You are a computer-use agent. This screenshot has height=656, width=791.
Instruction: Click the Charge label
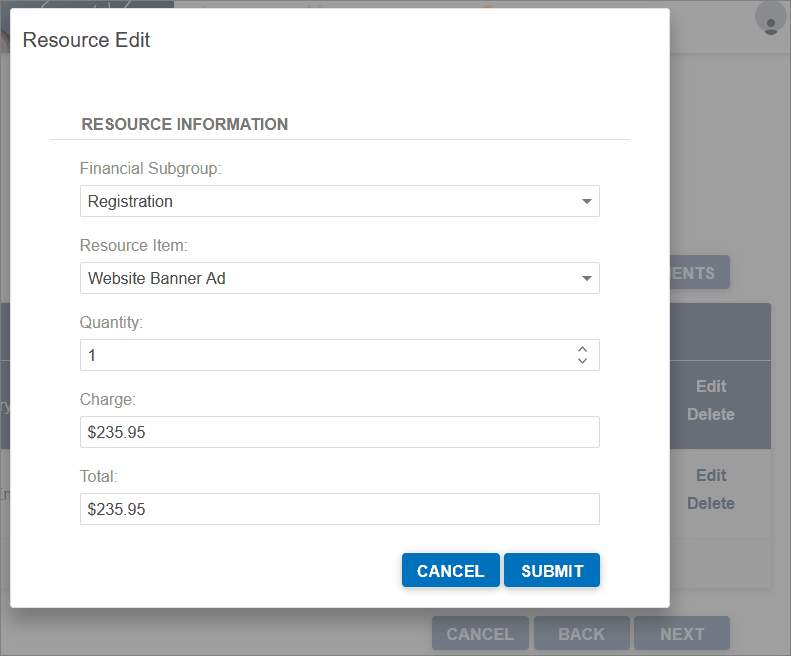coord(107,399)
